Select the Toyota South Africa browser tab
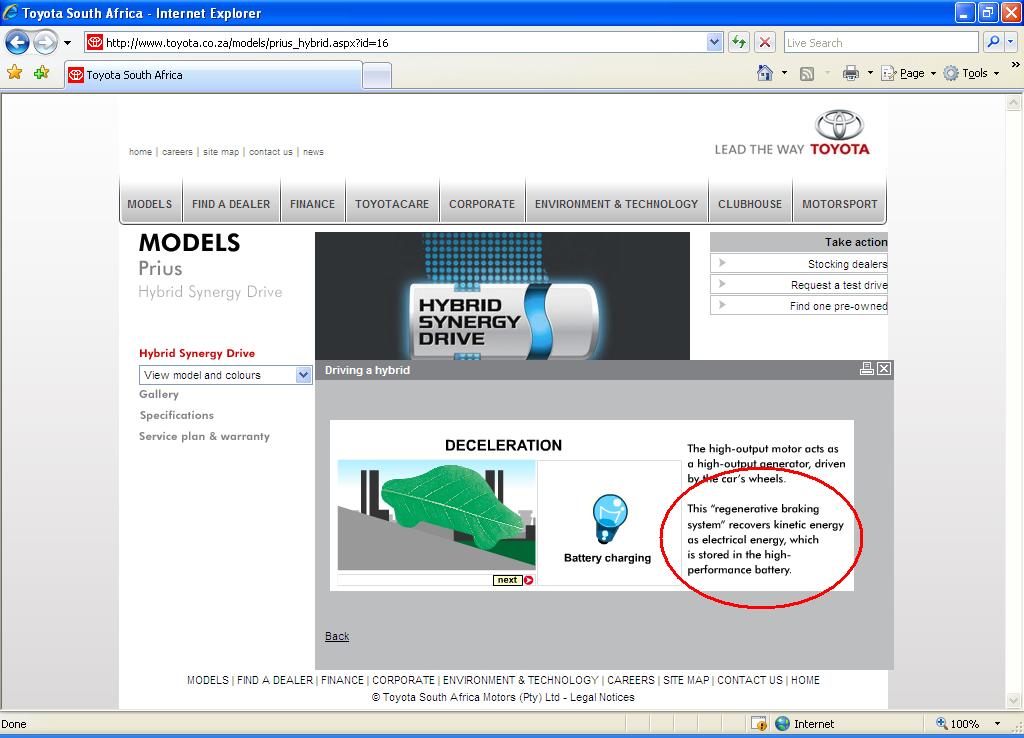1024x738 pixels. coord(213,75)
